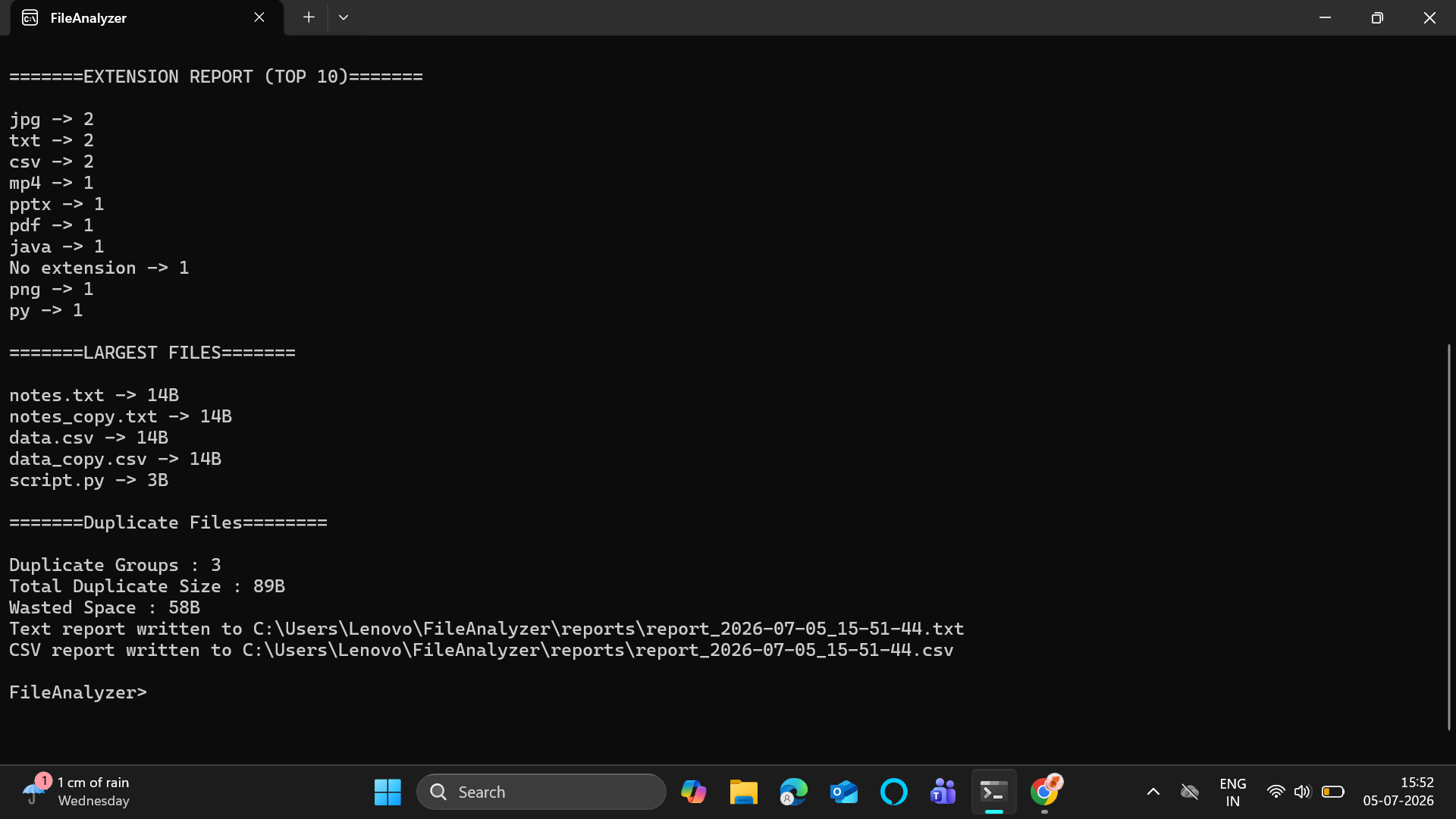
Task: Click the volume speaker icon
Action: coord(1302,792)
